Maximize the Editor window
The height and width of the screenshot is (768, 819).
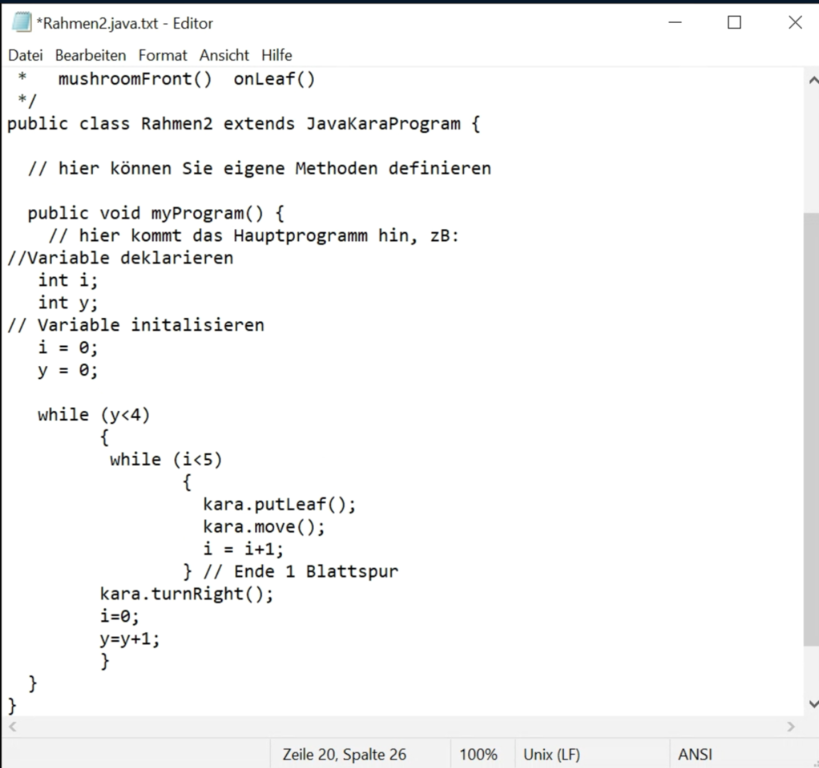pos(734,23)
